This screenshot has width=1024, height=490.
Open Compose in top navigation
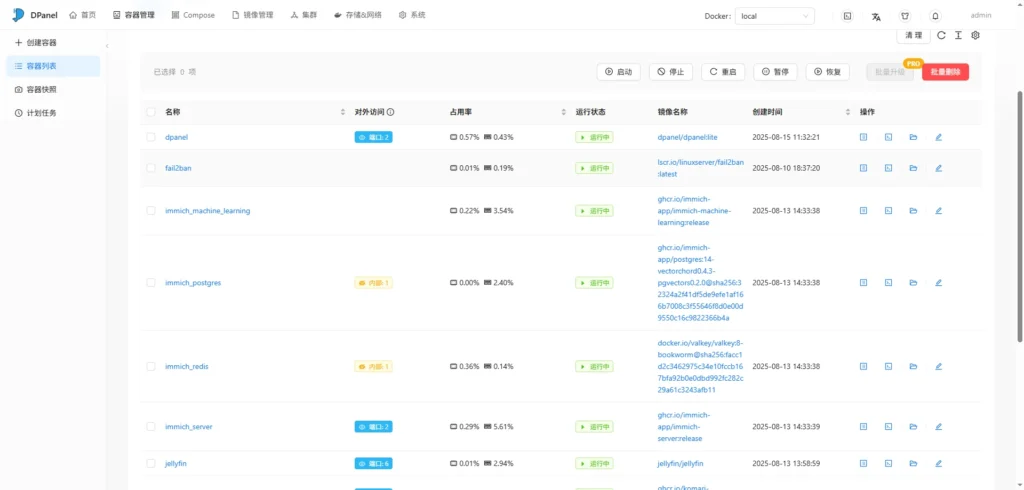(193, 15)
